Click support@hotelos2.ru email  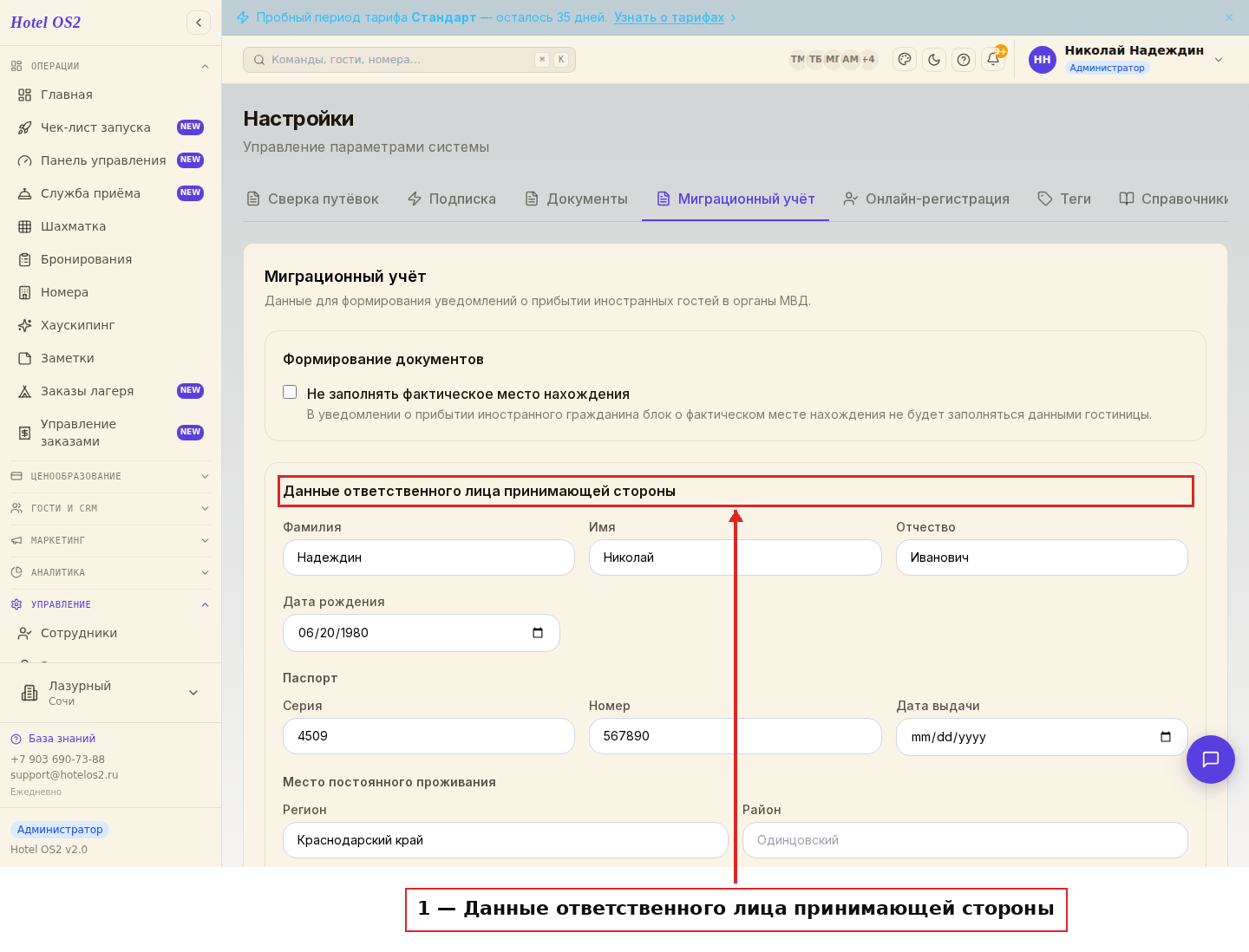(x=64, y=775)
